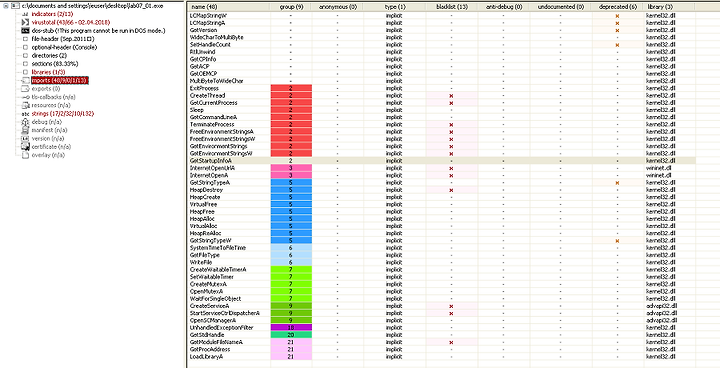The image size is (720, 368).
Task: Select the libraries (1/3) tree node
Action: pos(48,72)
